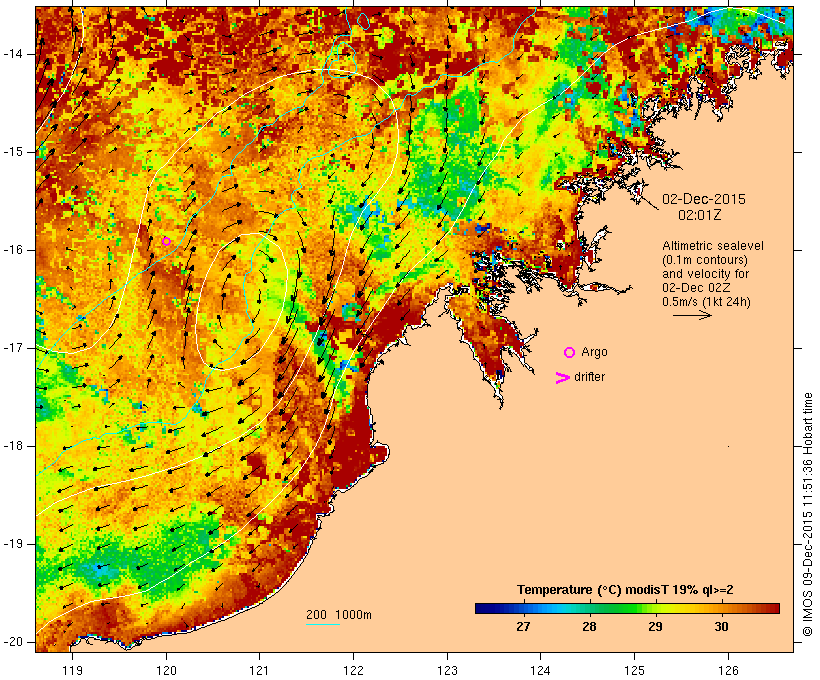
Task: Click the Argo float marker near longitude 120
Action: click(166, 241)
